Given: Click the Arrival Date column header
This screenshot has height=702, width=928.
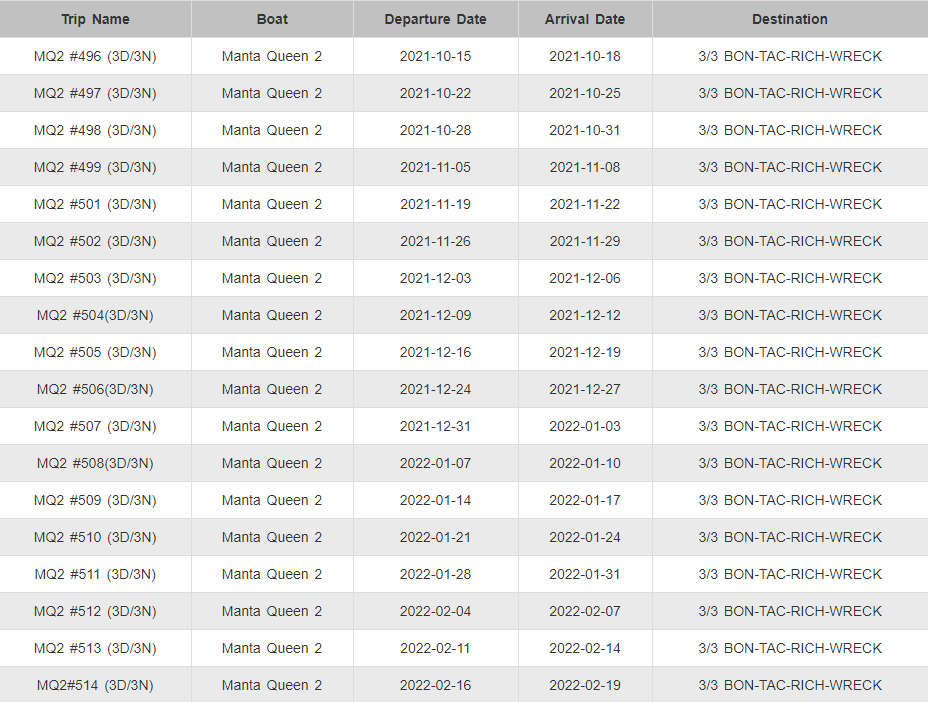Looking at the screenshot, I should 585,19.
